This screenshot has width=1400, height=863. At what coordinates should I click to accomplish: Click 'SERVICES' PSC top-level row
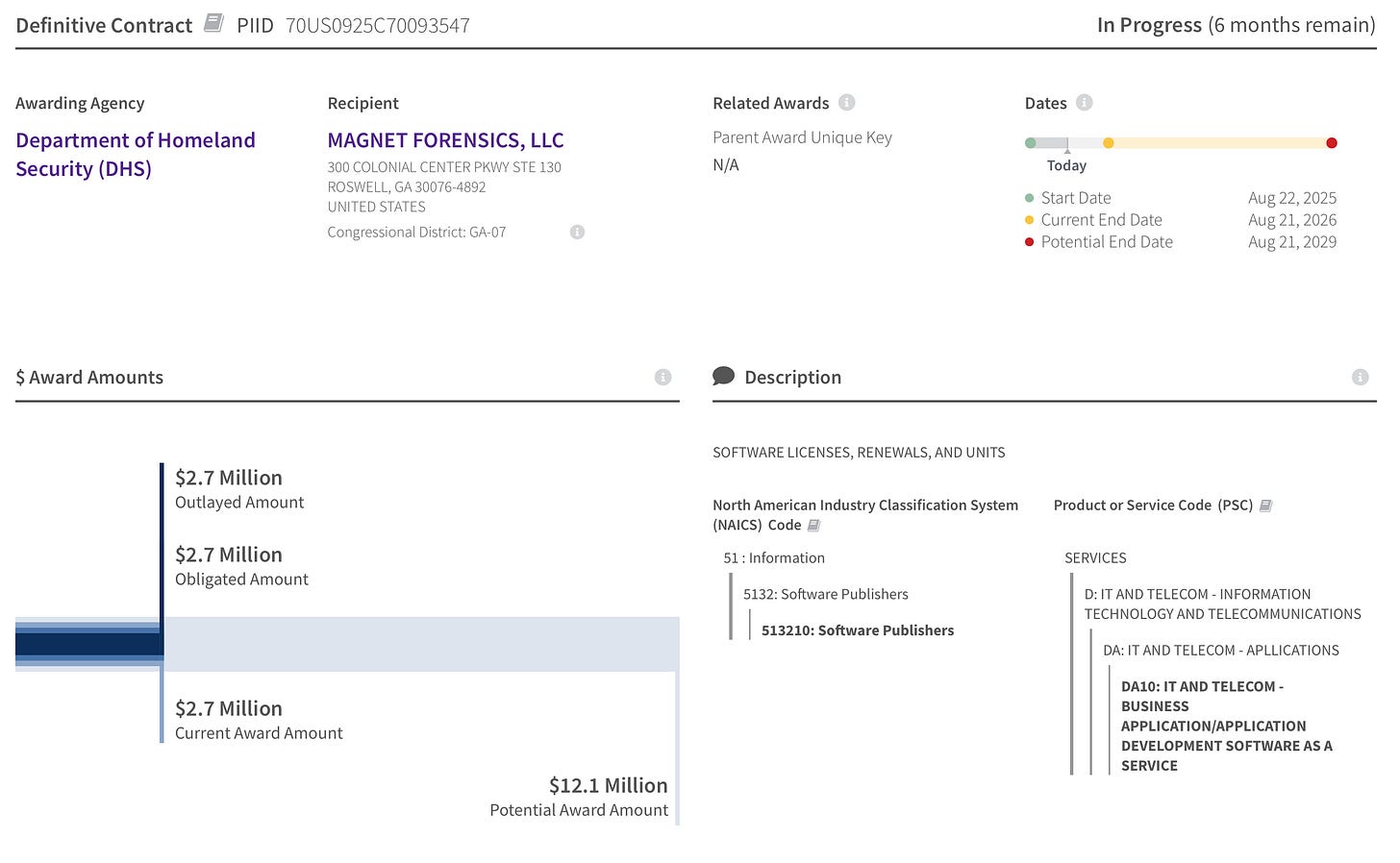[1095, 557]
